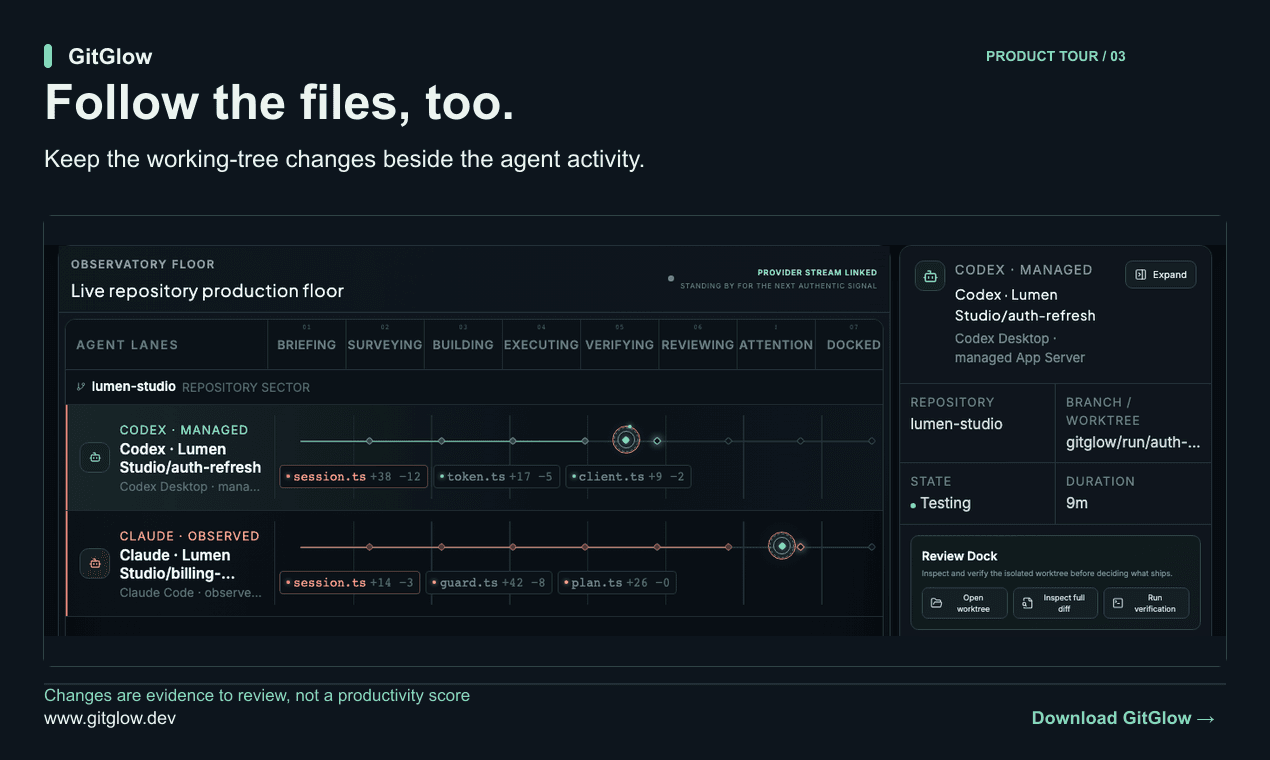Viewport: 1270px width, 760px height.
Task: Click first diamond node on Claude timeline
Action: pos(369,547)
